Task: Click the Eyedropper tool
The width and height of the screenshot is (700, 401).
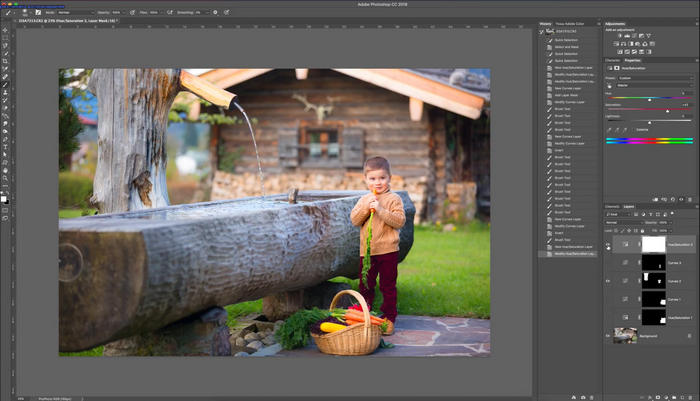Action: pos(5,69)
